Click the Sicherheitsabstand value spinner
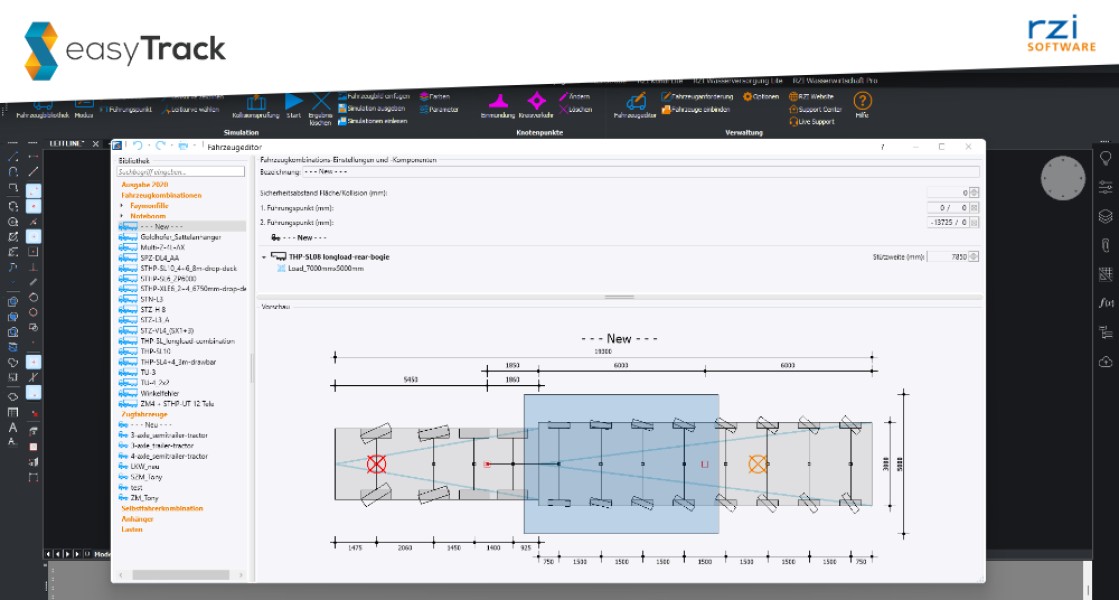The image size is (1119, 600). coord(974,193)
